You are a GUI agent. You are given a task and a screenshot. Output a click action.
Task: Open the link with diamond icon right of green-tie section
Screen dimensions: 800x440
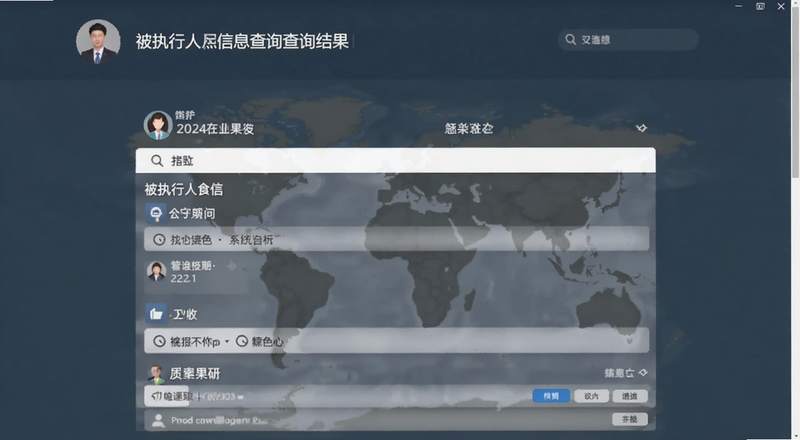(626, 373)
